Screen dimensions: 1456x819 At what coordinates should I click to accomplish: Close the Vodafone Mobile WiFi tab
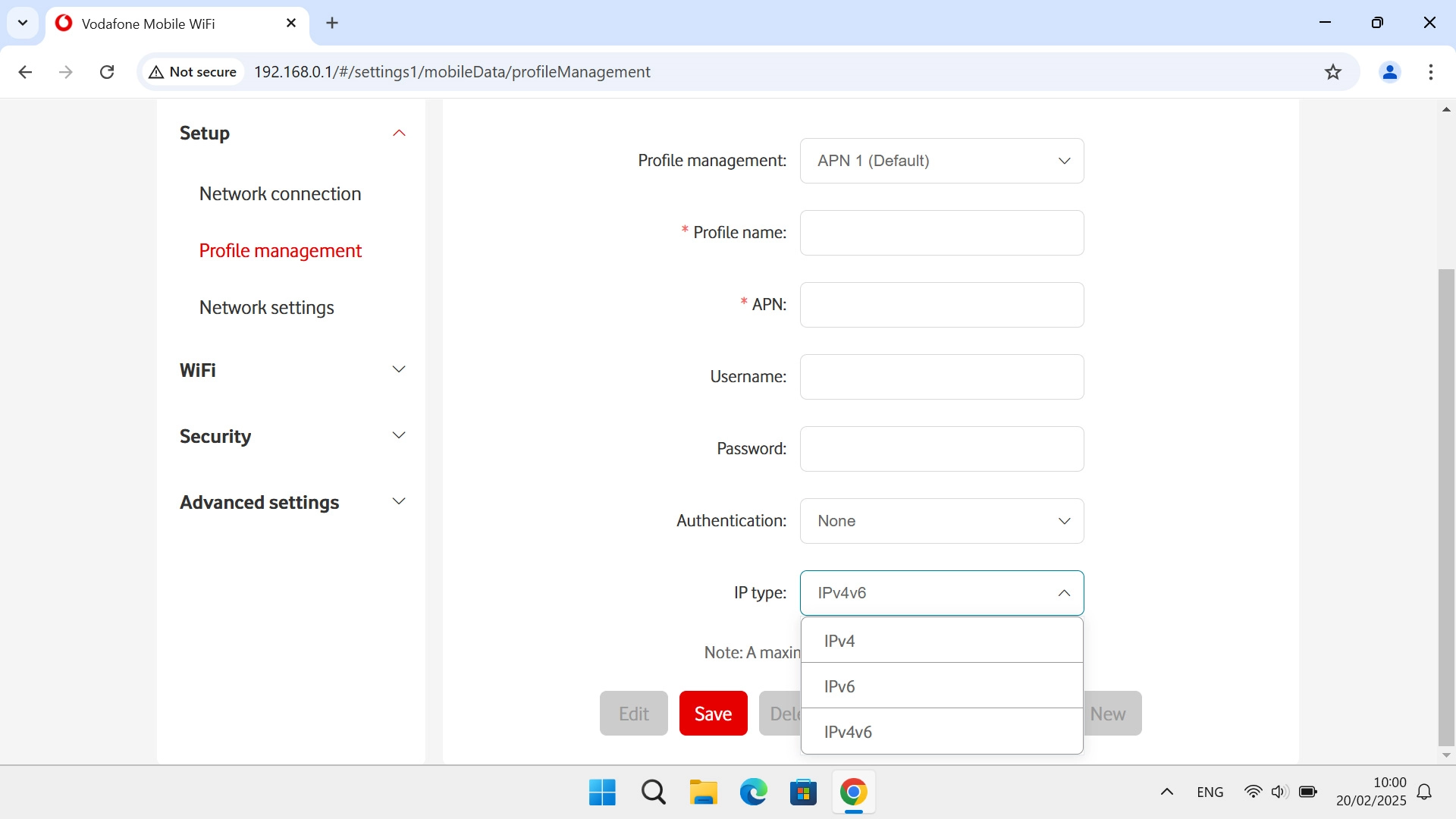pyautogui.click(x=291, y=24)
